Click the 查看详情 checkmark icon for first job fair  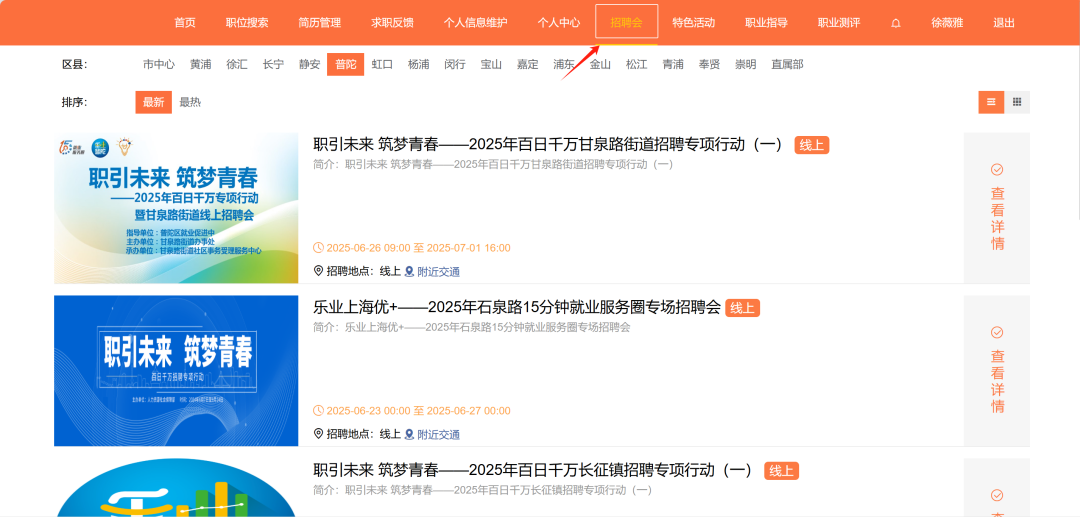(x=997, y=170)
